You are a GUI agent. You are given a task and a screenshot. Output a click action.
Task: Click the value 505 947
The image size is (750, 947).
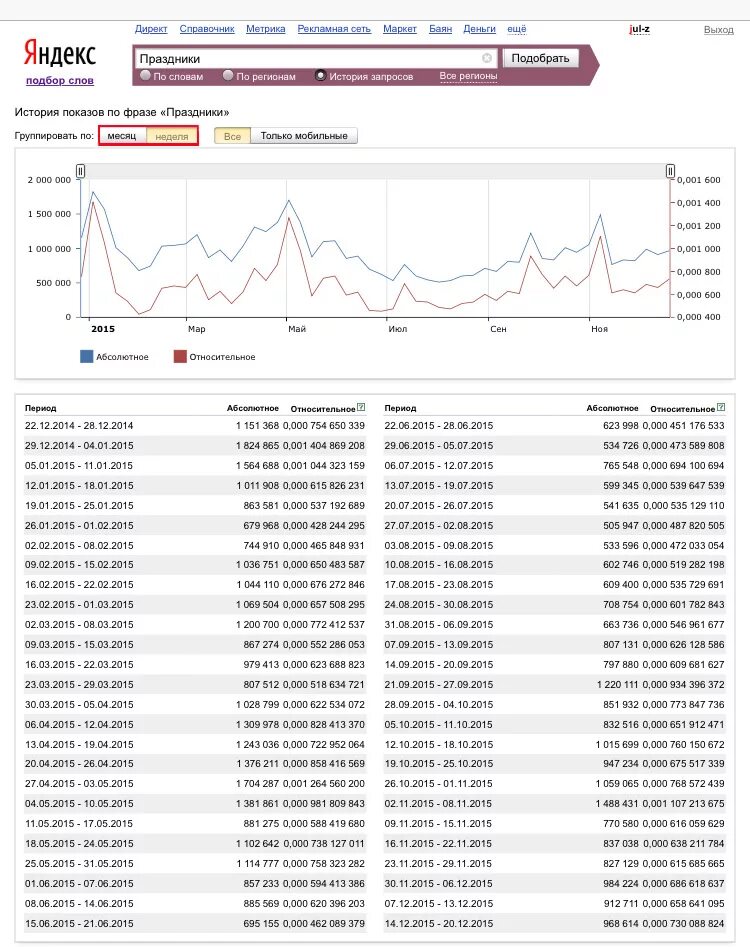pyautogui.click(x=621, y=525)
